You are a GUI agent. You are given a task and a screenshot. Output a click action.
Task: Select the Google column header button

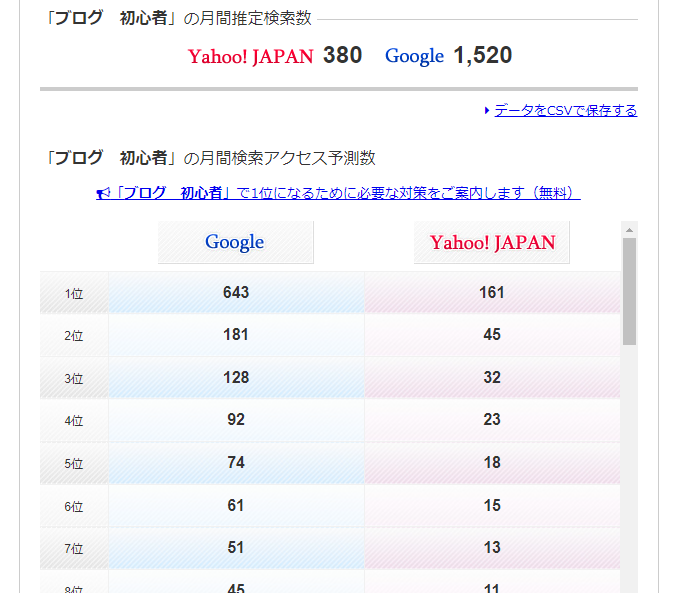click(x=236, y=242)
